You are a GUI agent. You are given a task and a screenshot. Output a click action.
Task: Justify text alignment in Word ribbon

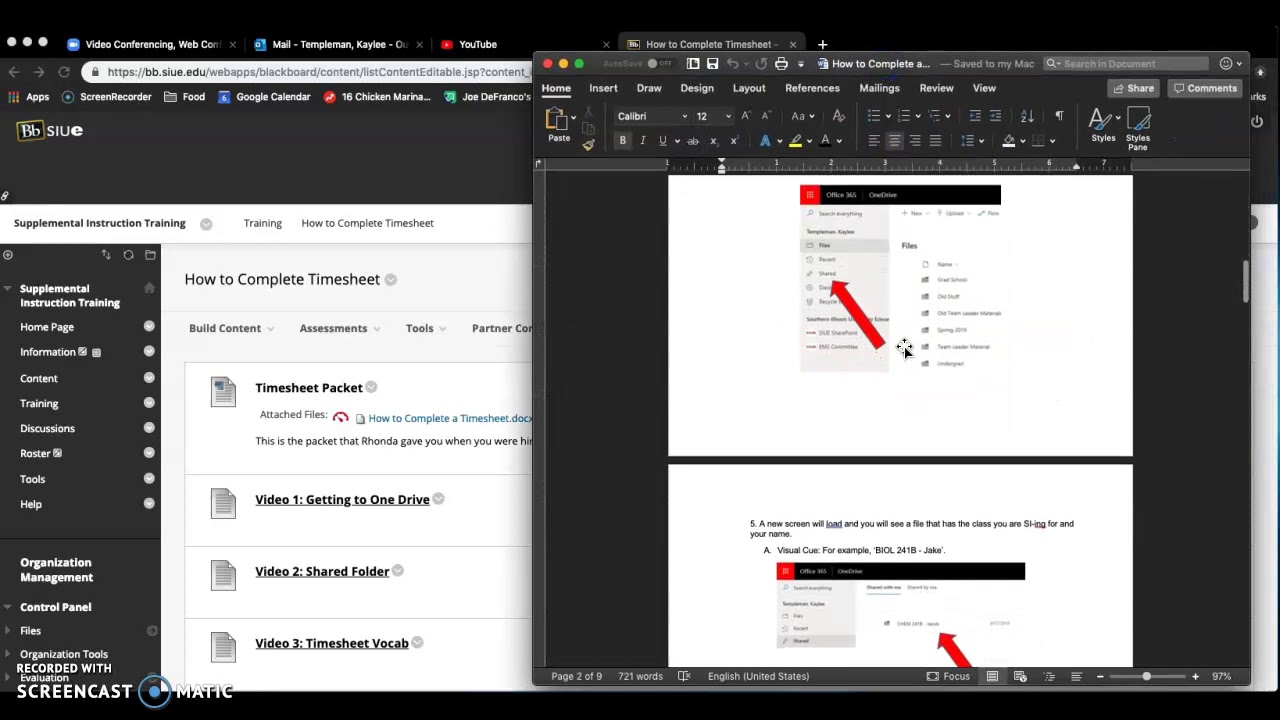coord(935,141)
